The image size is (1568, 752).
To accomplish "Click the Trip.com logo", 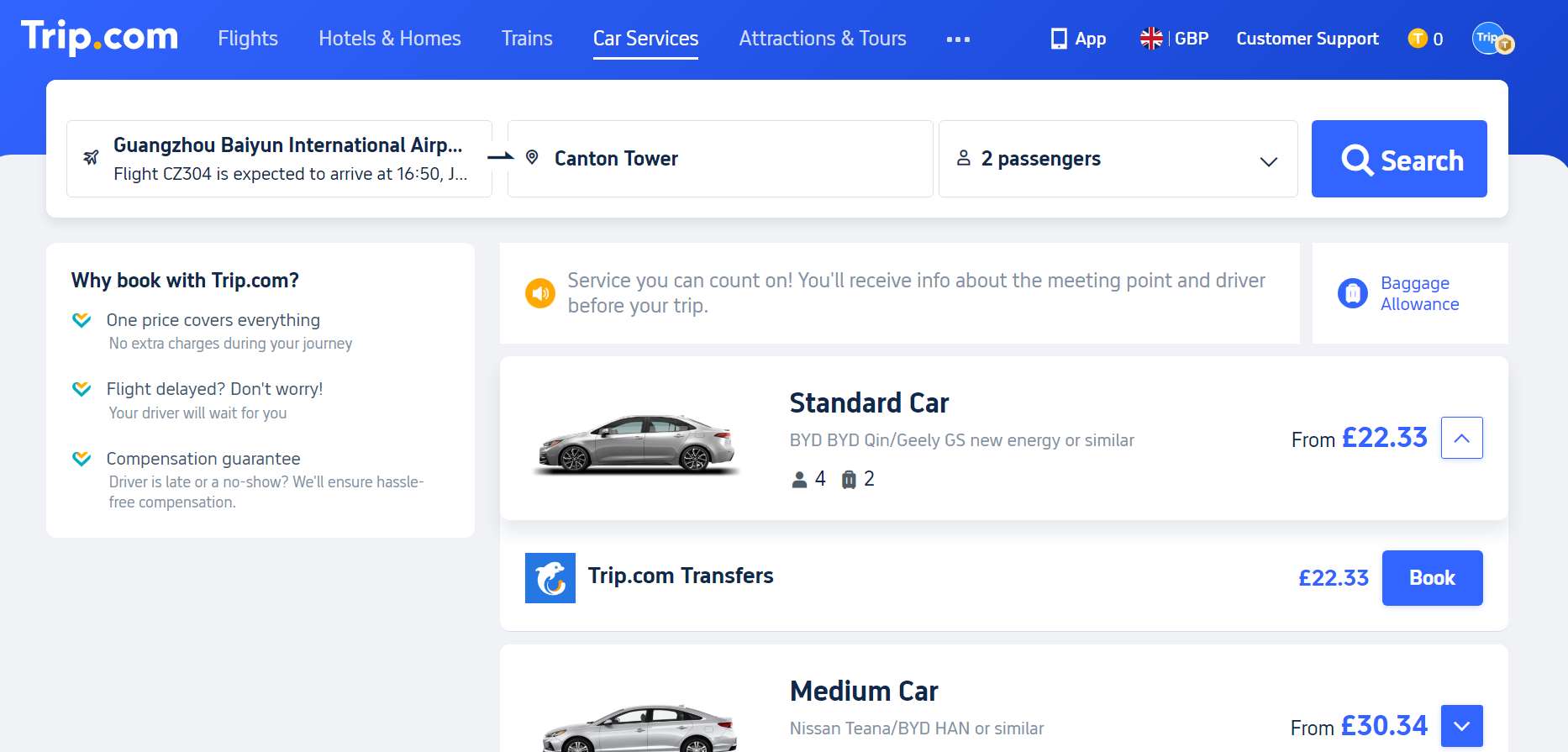I will point(99,37).
